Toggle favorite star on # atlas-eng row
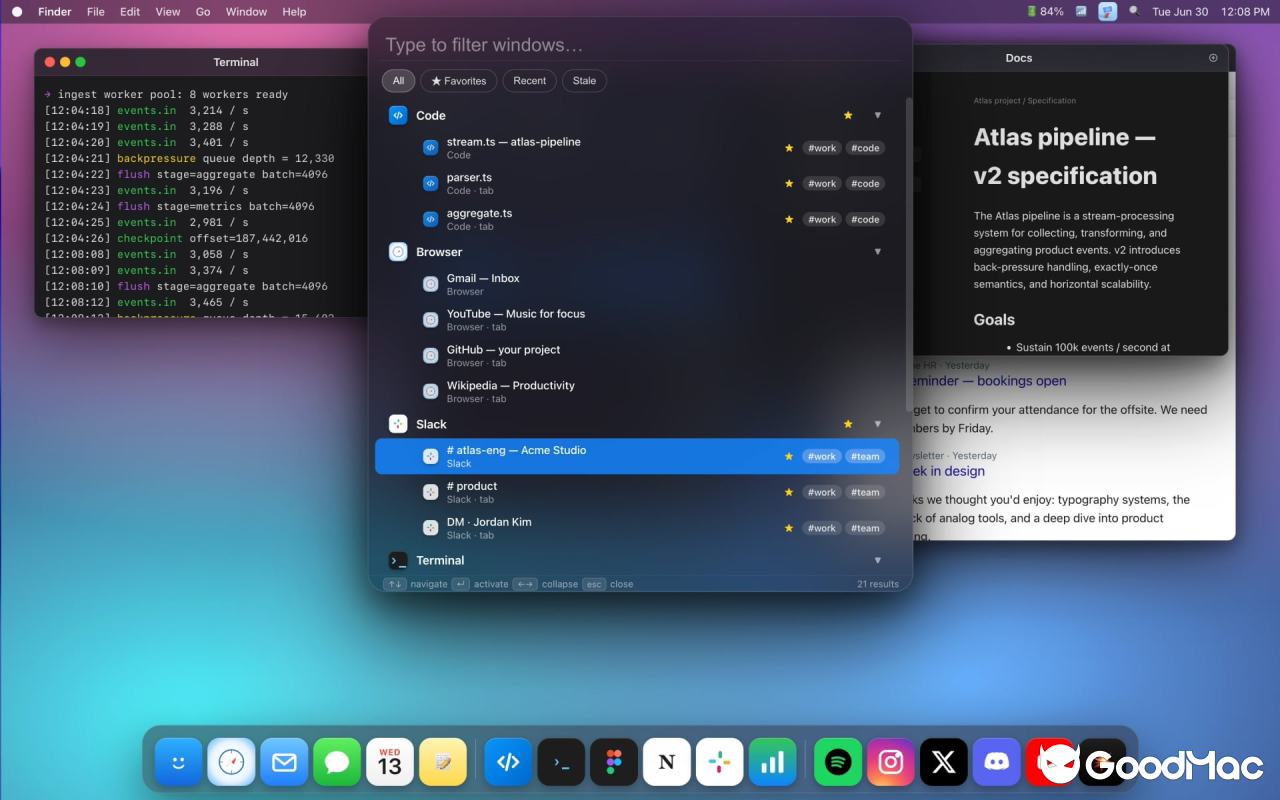This screenshot has height=800, width=1280. point(789,457)
